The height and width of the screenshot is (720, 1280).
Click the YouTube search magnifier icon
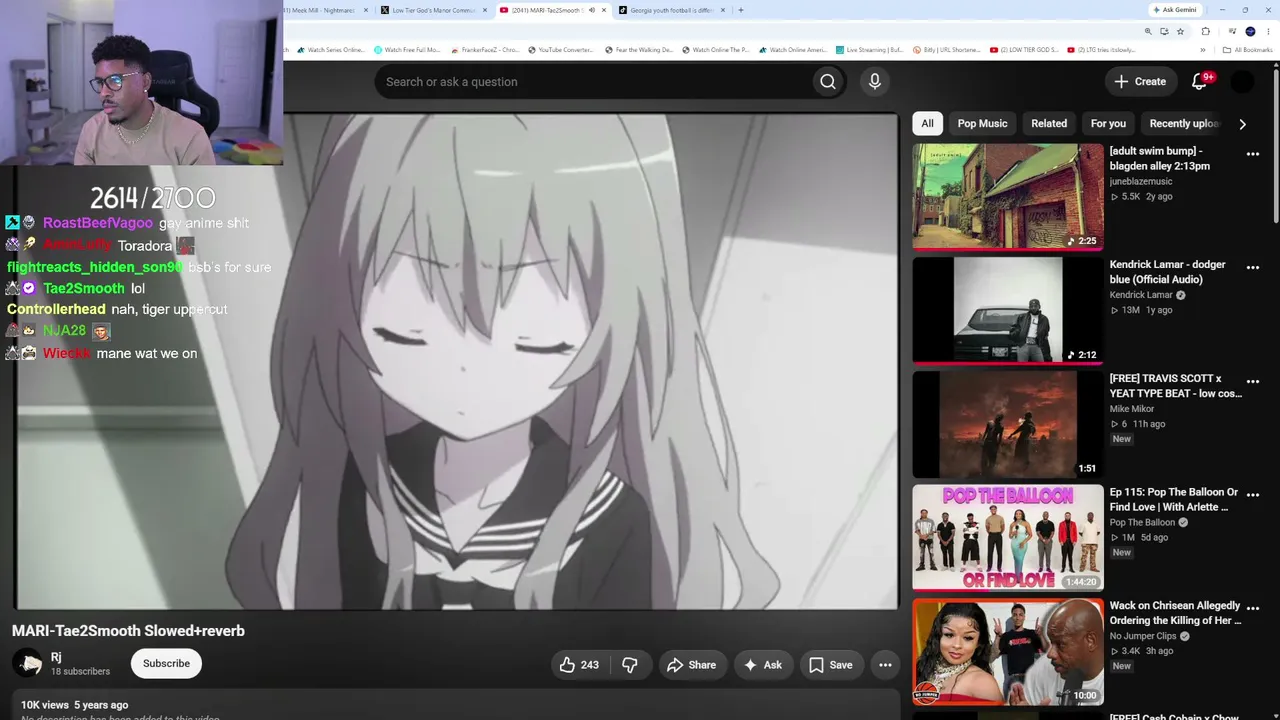(x=828, y=82)
